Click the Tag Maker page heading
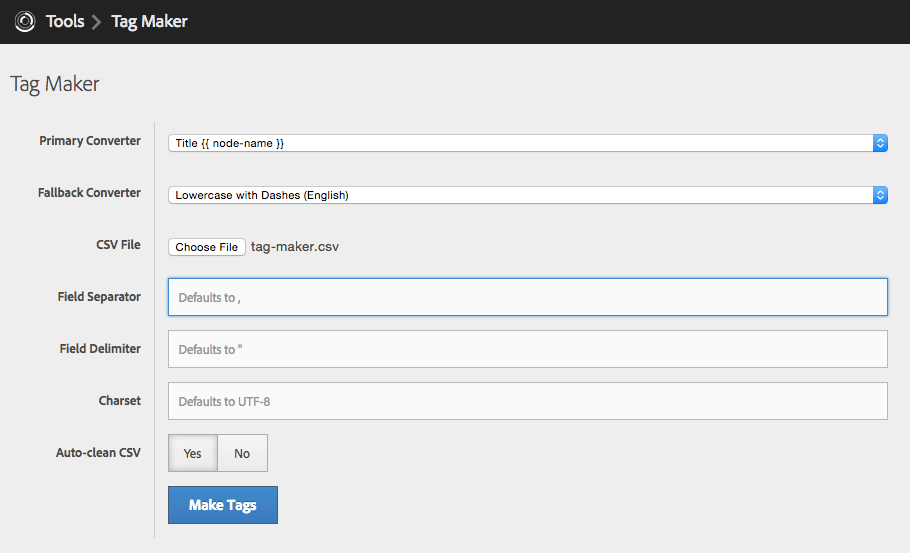Image resolution: width=910 pixels, height=553 pixels. tap(55, 84)
